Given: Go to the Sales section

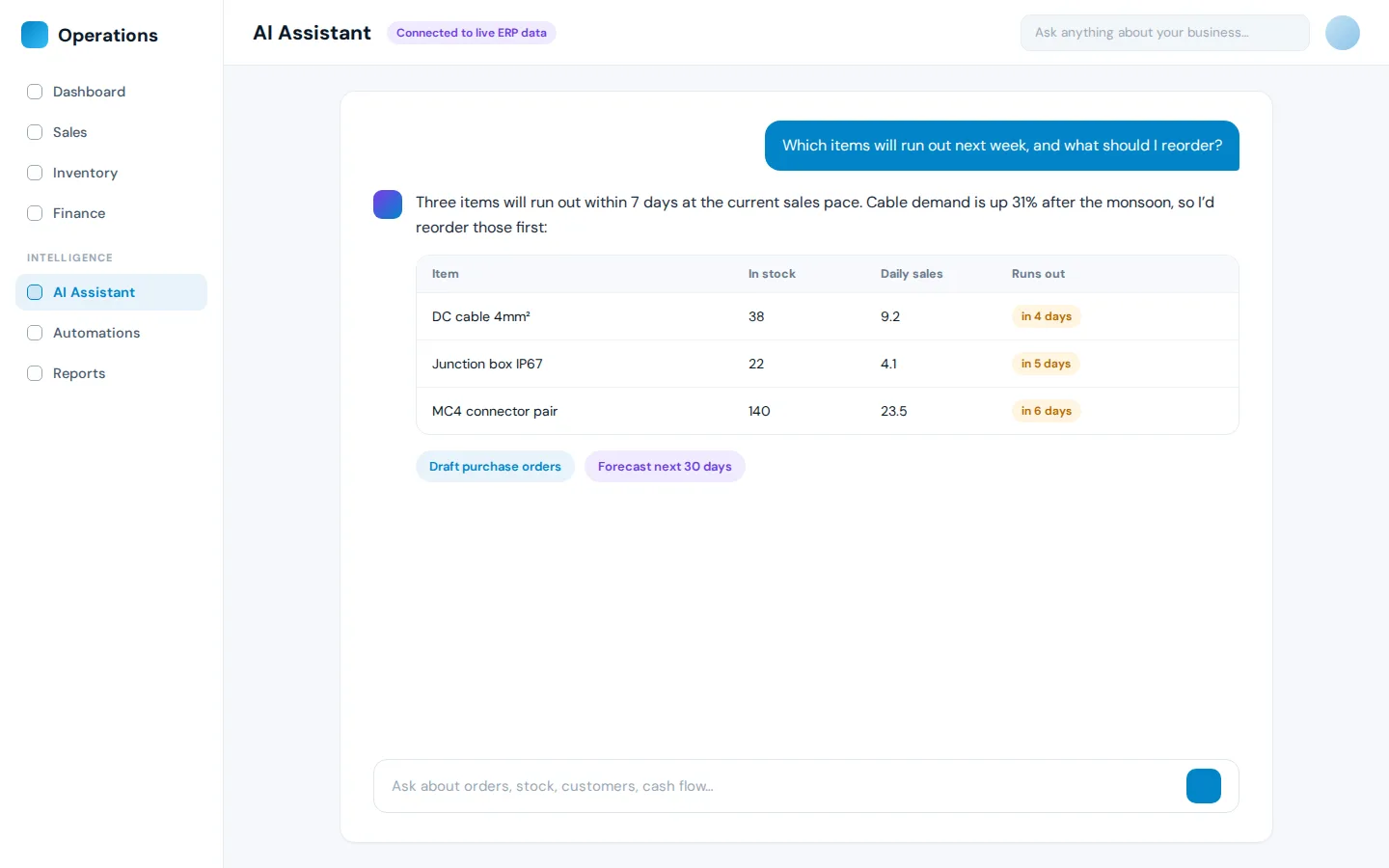Looking at the screenshot, I should click(x=111, y=132).
